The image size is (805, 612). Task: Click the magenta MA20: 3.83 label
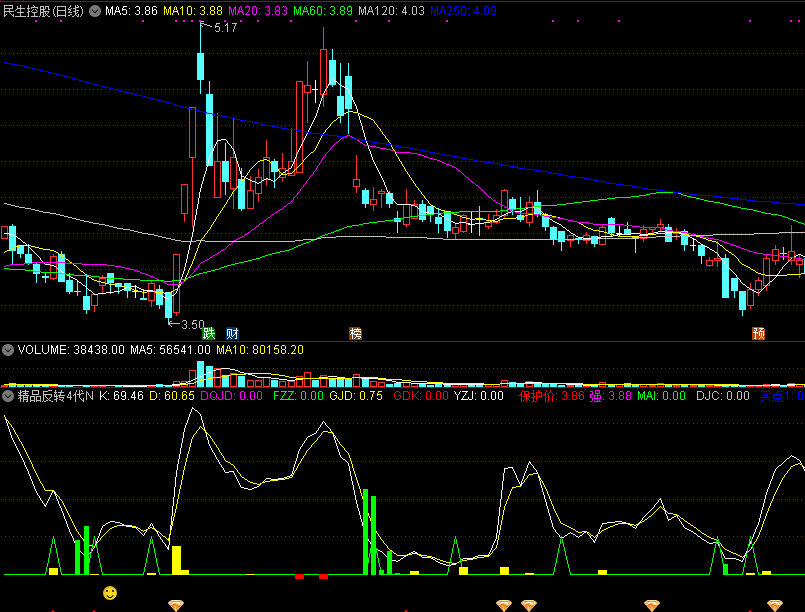(258, 11)
